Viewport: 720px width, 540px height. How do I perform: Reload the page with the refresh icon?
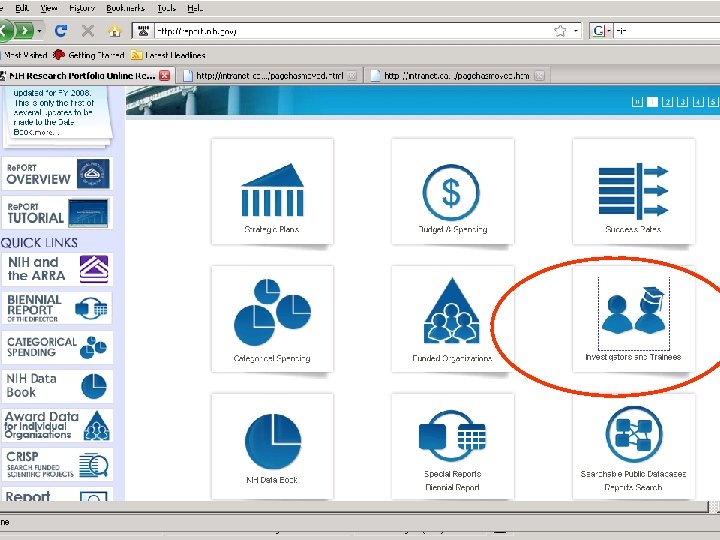[x=61, y=31]
